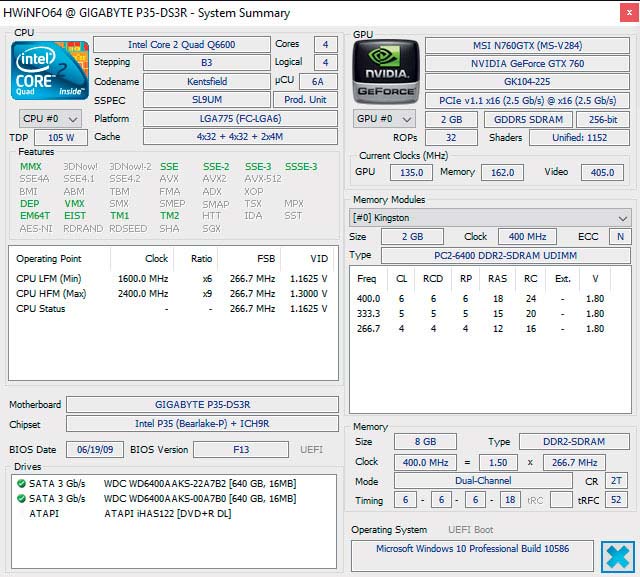Click the GPU clock value 135.0
The height and width of the screenshot is (577, 640).
tap(411, 173)
